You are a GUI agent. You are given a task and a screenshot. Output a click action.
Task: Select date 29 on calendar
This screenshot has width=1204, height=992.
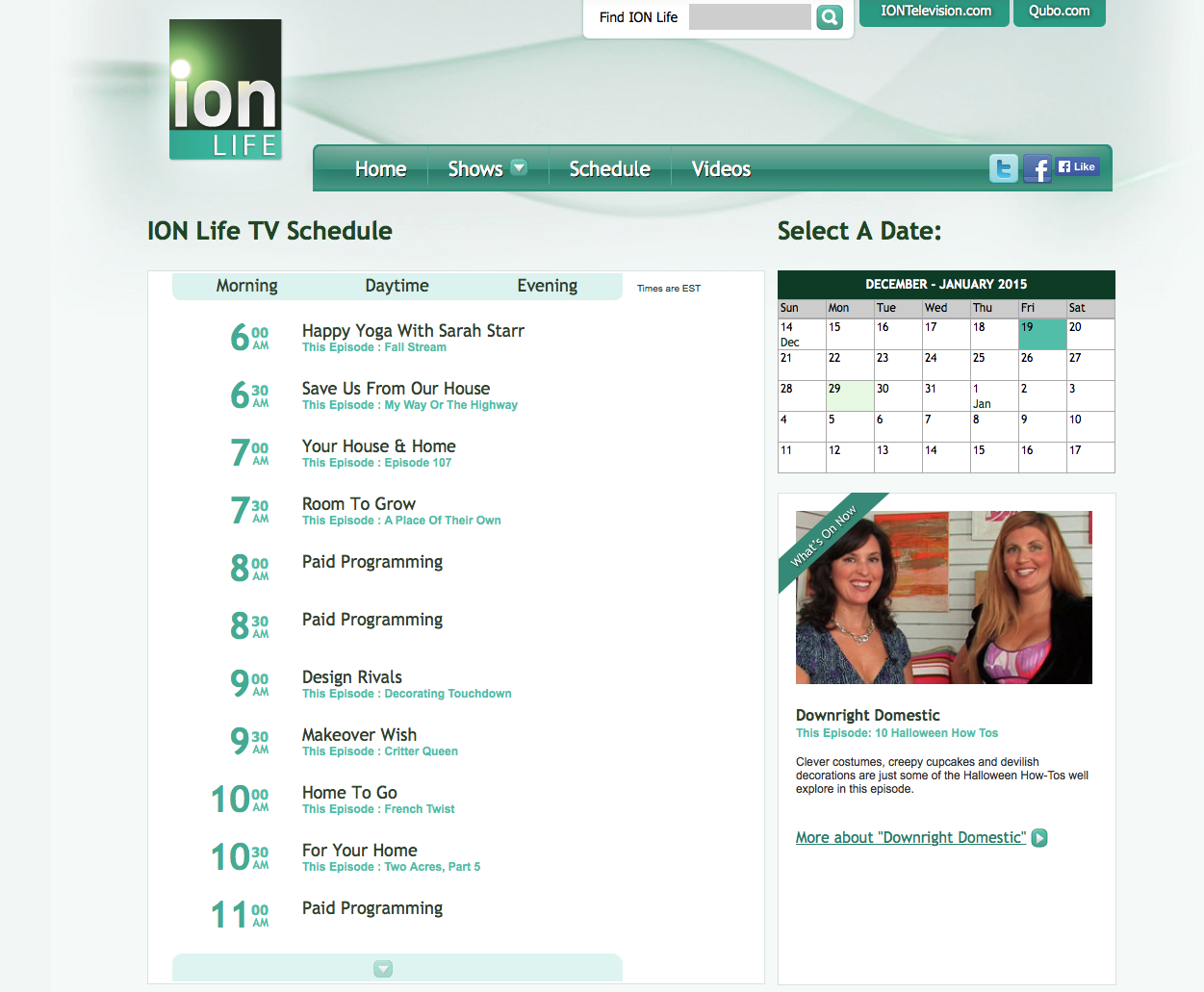coord(850,395)
